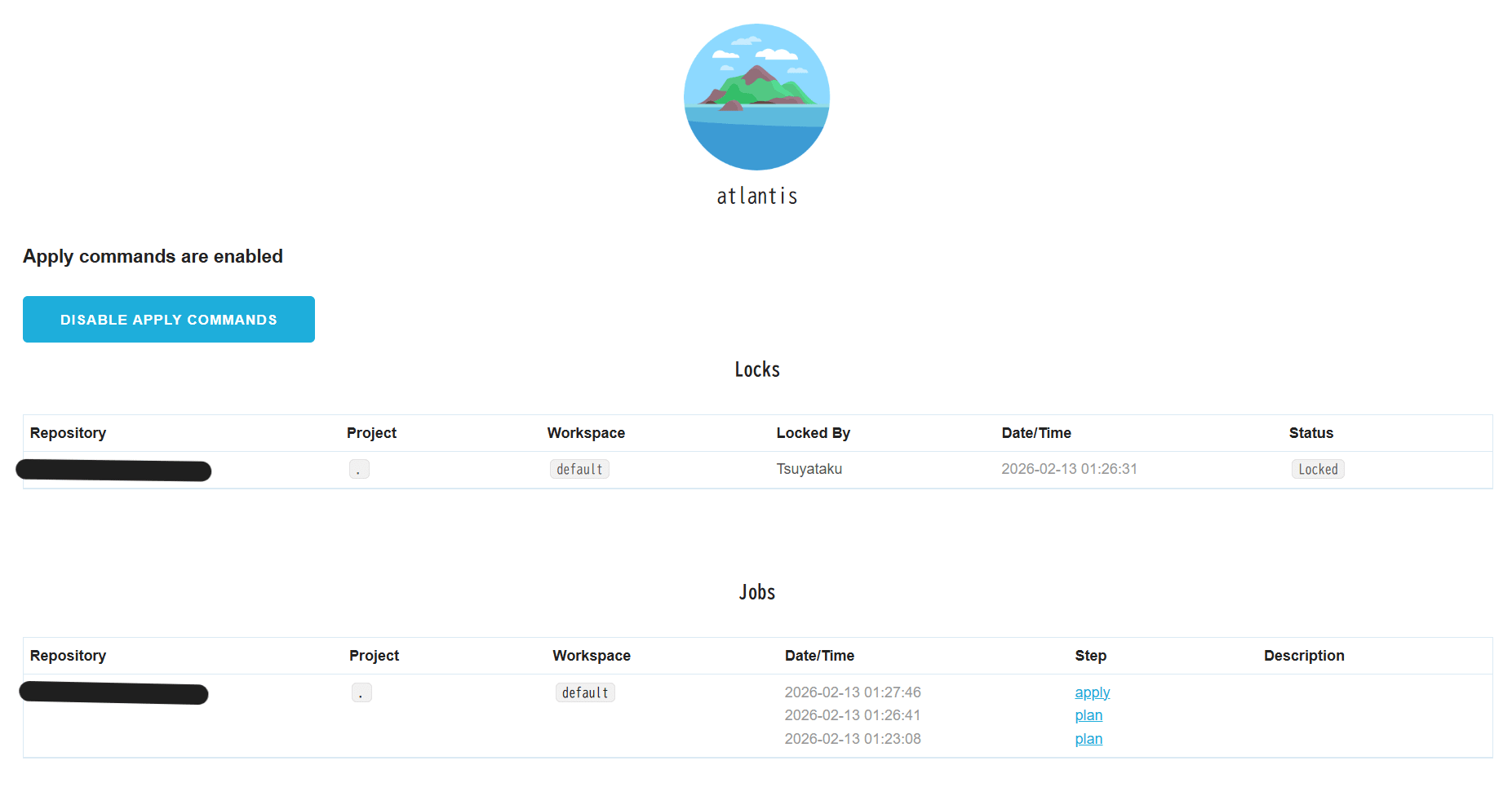Click the Workspace header in Locks table
The image size is (1512, 805).
click(586, 433)
